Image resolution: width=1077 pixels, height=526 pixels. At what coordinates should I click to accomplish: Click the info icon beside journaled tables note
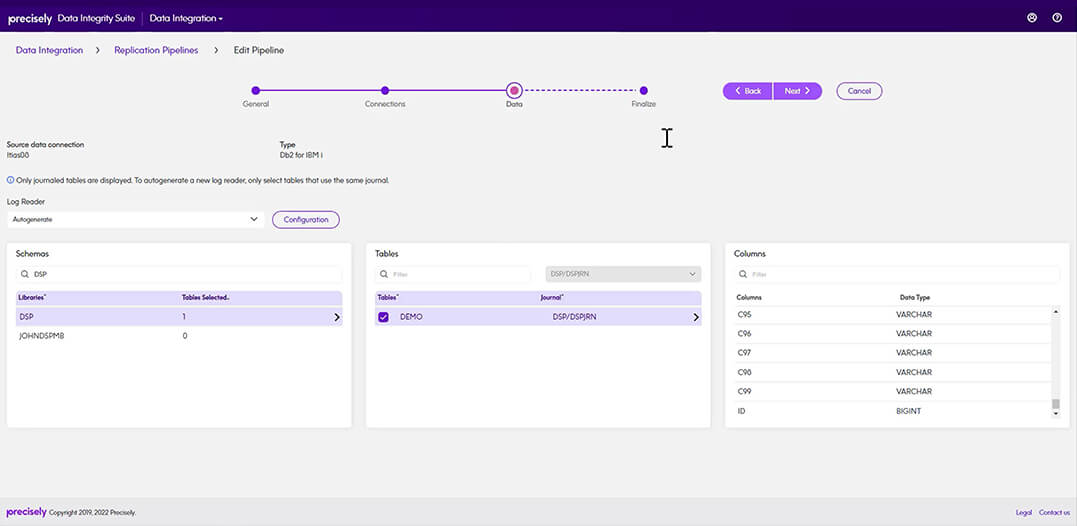point(10,180)
